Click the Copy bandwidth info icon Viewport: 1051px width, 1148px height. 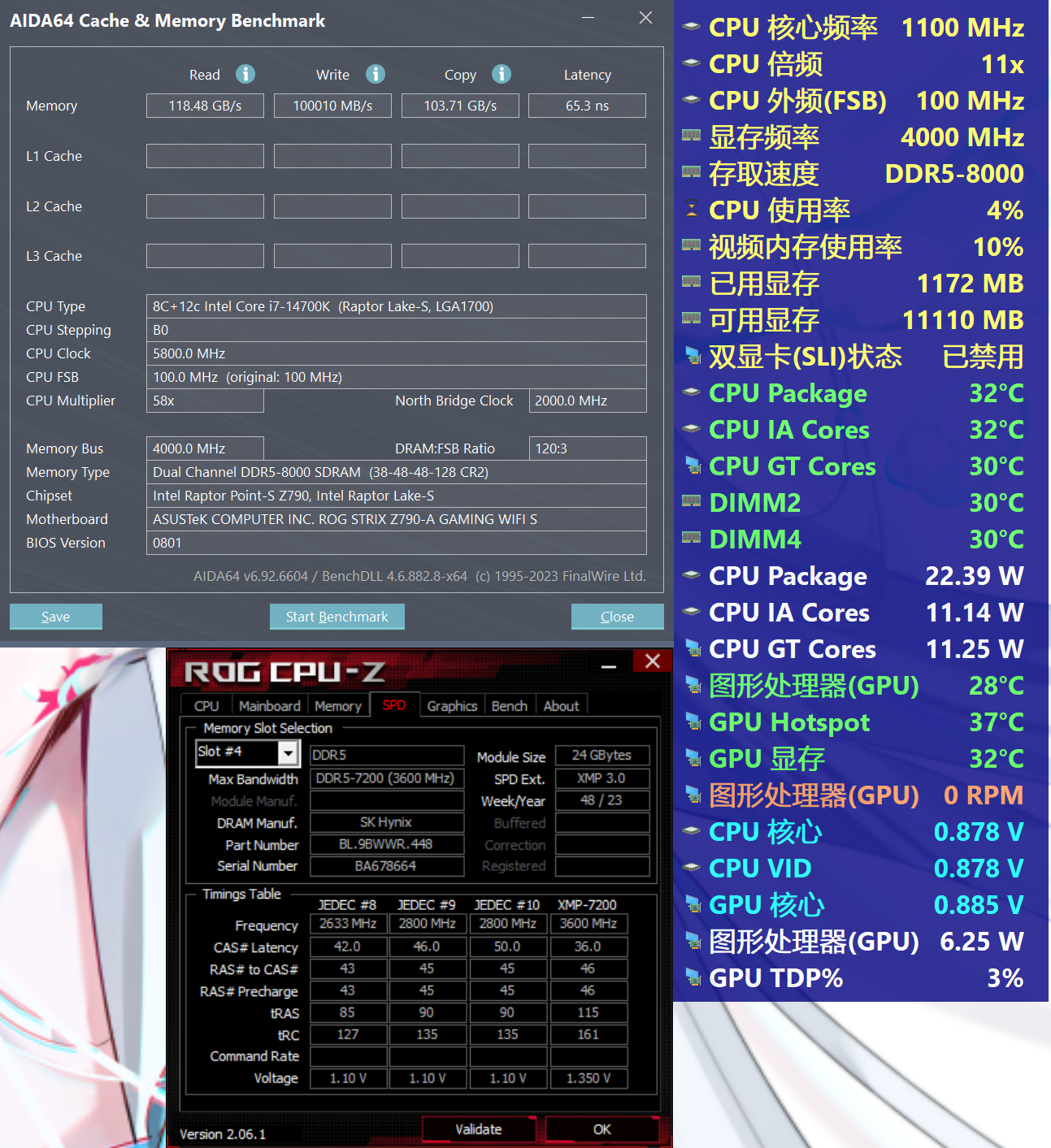[x=501, y=74]
